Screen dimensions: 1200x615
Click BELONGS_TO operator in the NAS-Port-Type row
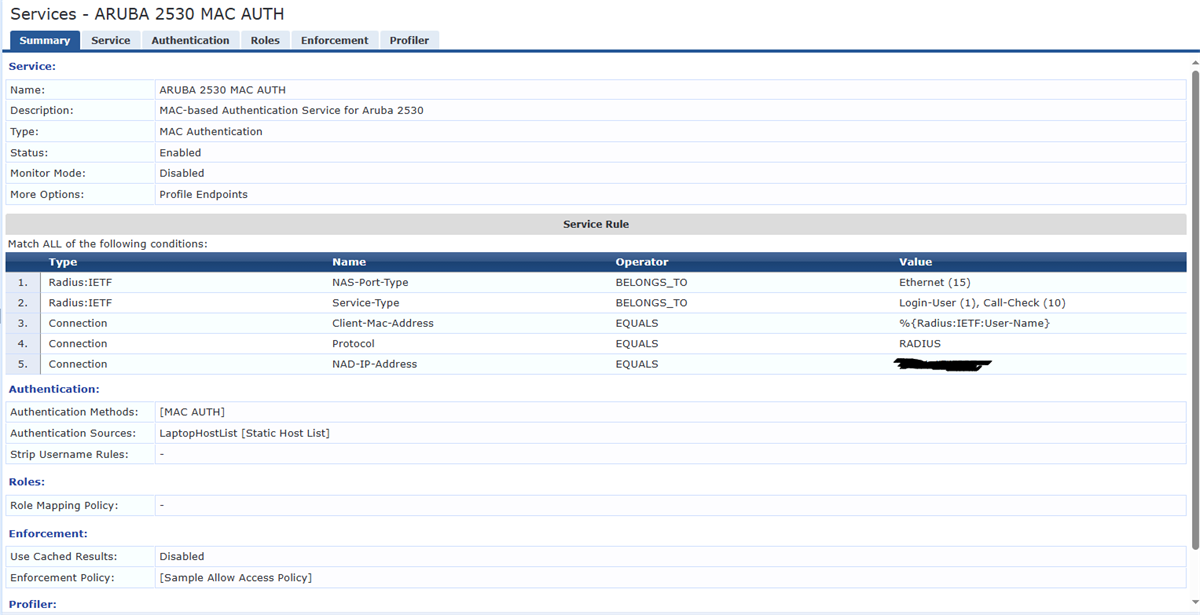(651, 282)
